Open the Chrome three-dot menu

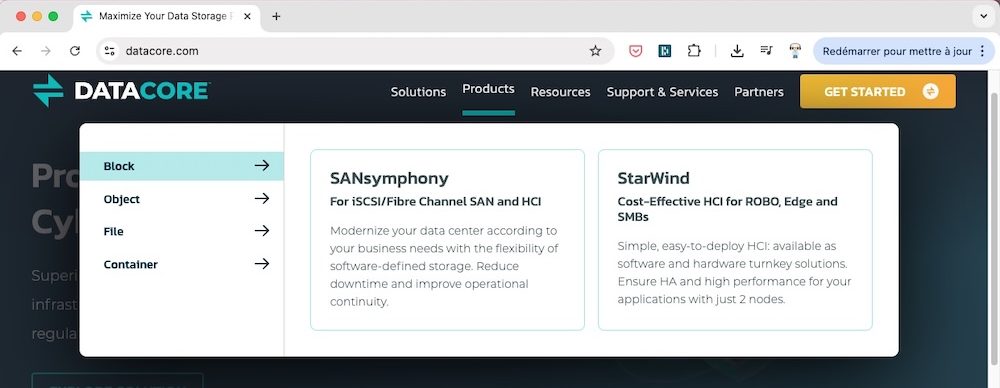pos(982,51)
